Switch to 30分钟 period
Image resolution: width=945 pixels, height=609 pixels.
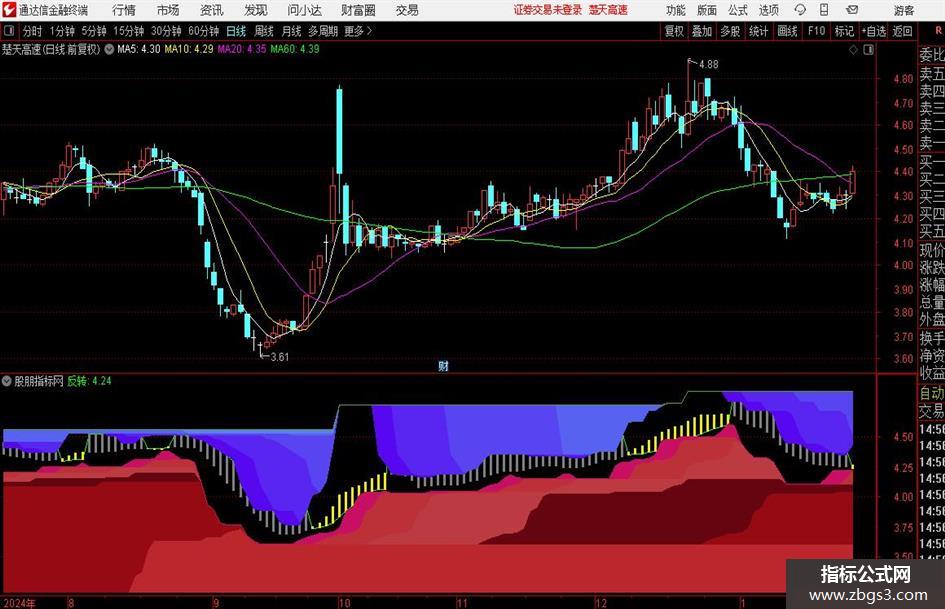166,31
